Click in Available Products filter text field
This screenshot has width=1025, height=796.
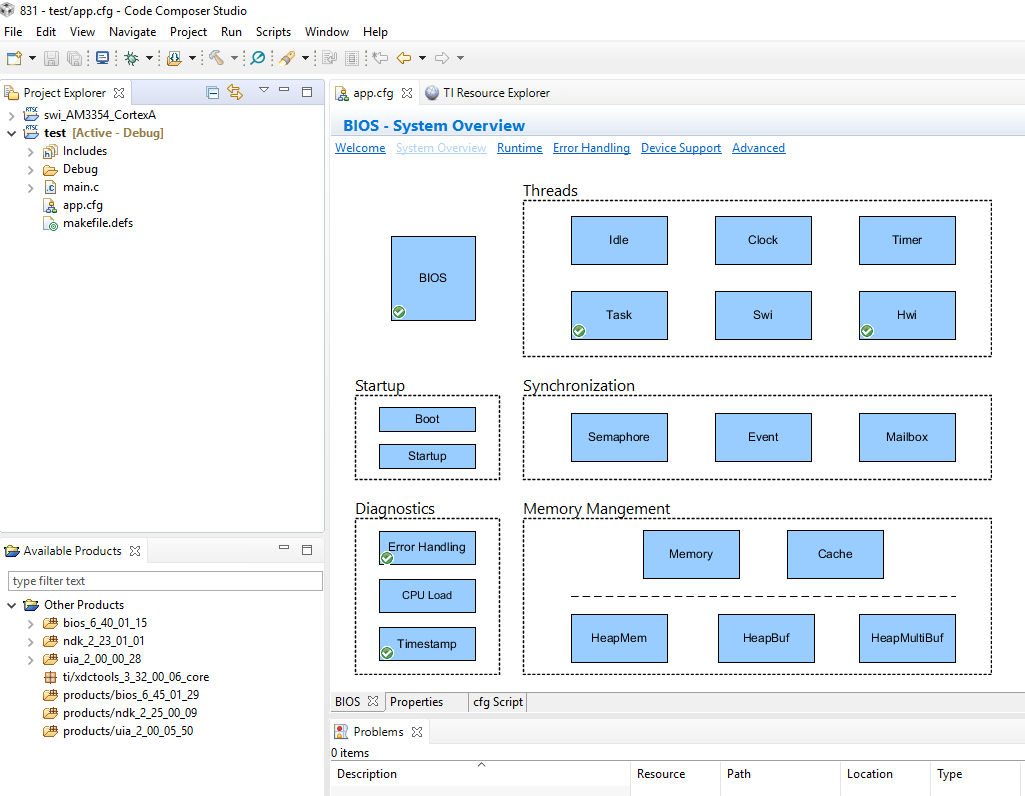tap(165, 581)
